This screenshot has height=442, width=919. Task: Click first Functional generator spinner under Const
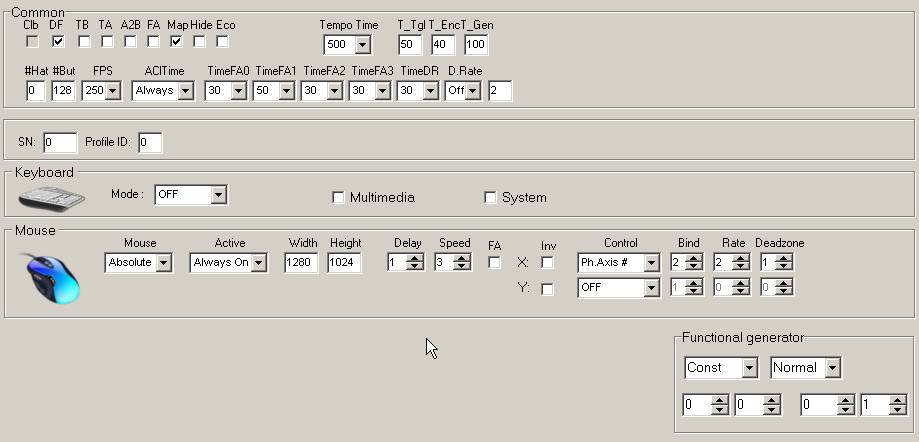[x=706, y=405]
